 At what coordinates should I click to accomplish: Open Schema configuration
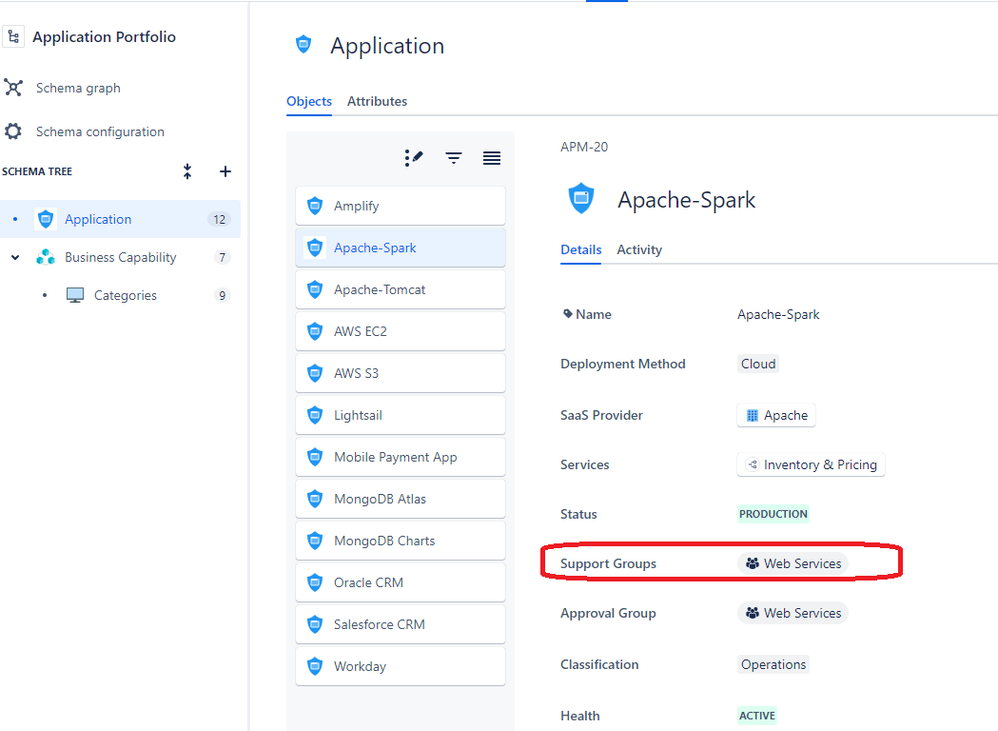[x=99, y=132]
